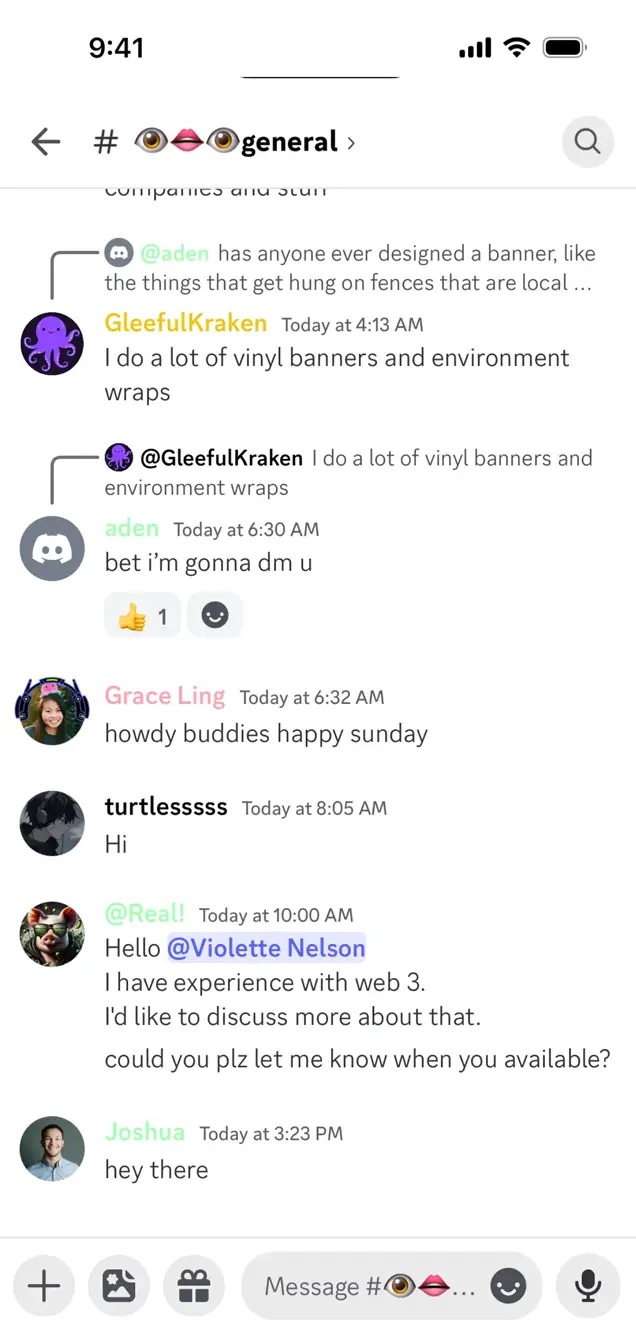The height and width of the screenshot is (1334, 636).
Task: Tap the message input field
Action: pyautogui.click(x=372, y=1286)
